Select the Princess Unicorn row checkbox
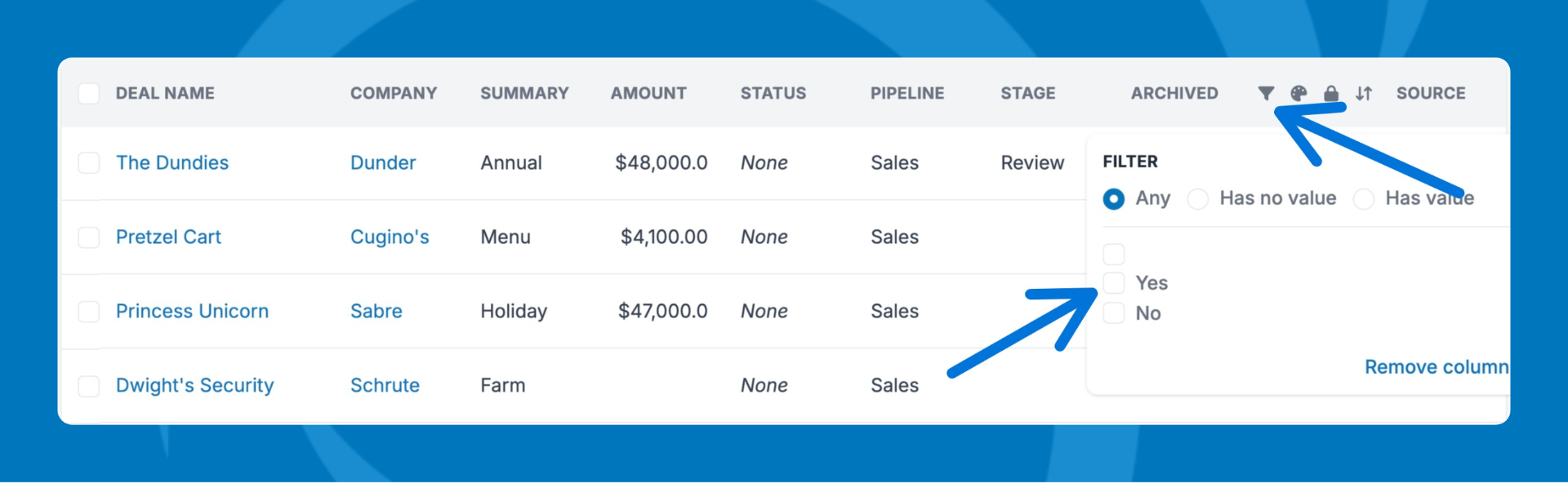The width and height of the screenshot is (1568, 483). tap(89, 312)
